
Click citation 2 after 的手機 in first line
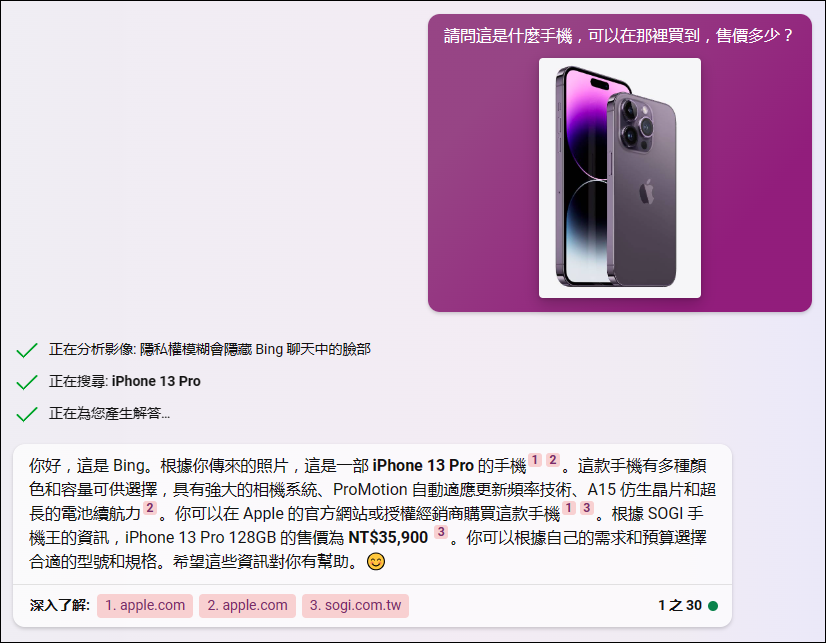tap(553, 460)
